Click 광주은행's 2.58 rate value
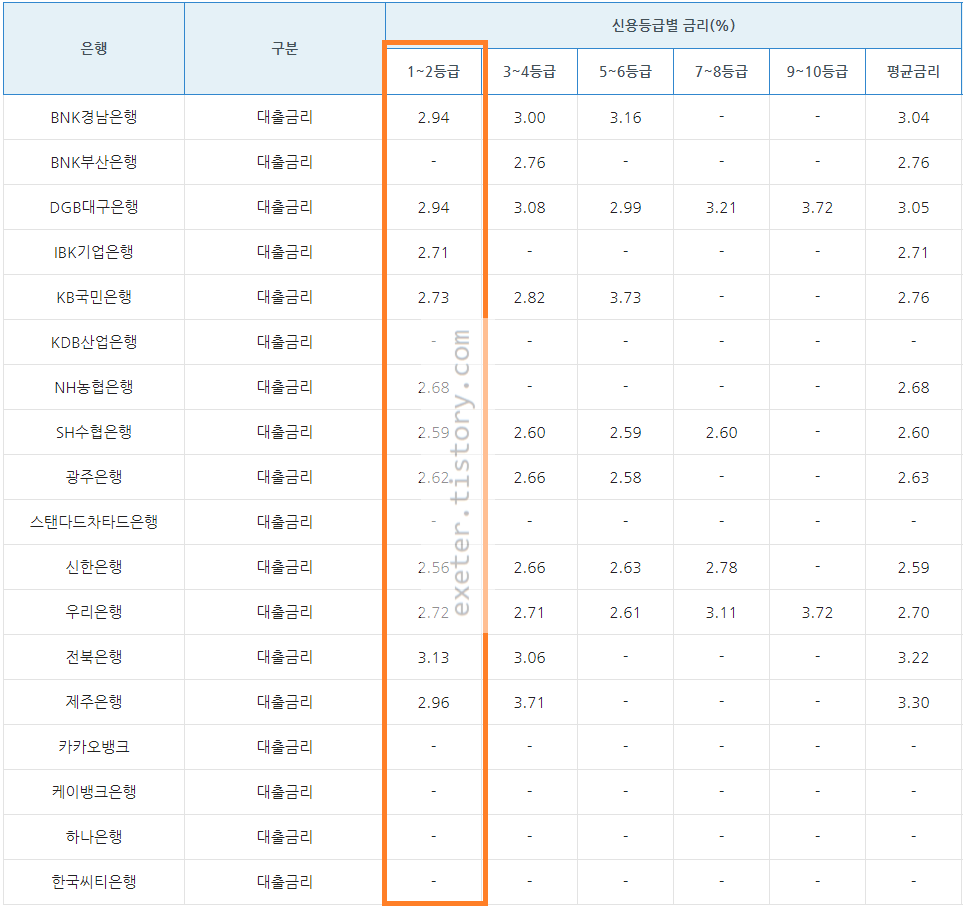Screen dimensions: 963x906 pos(625,477)
